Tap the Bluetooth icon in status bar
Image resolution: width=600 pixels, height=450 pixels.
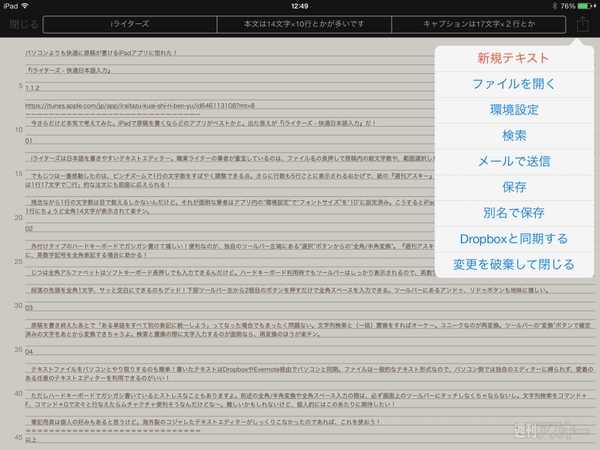pyautogui.click(x=554, y=6)
